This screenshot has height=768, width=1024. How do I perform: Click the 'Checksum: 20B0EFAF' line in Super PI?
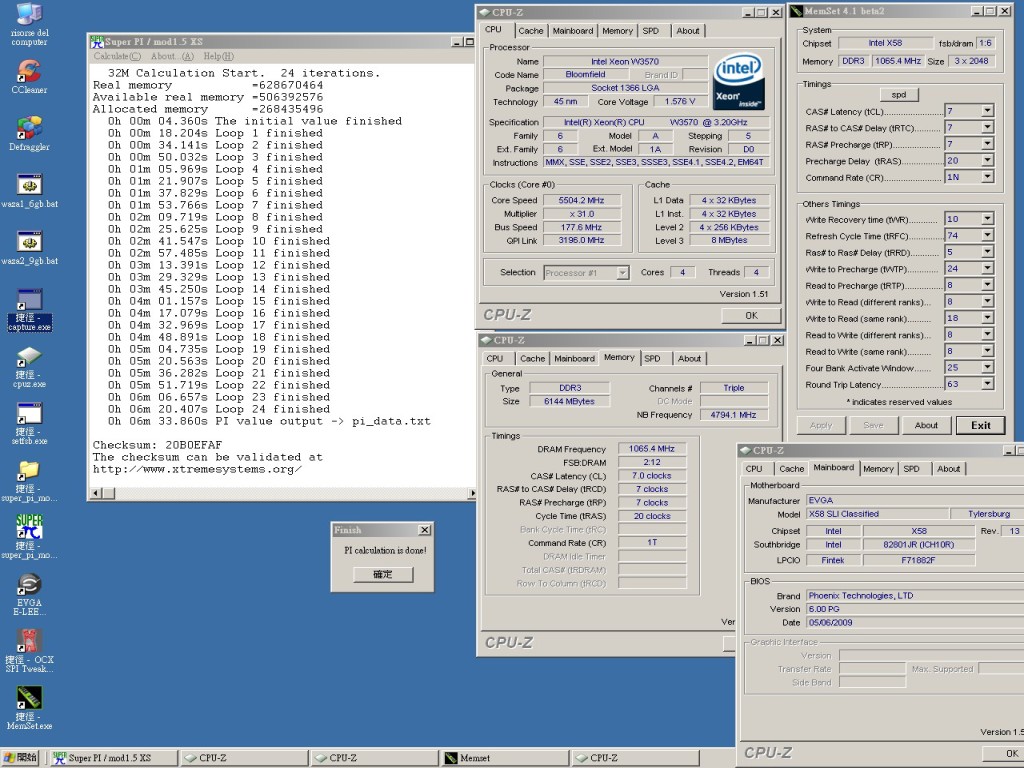coord(157,445)
